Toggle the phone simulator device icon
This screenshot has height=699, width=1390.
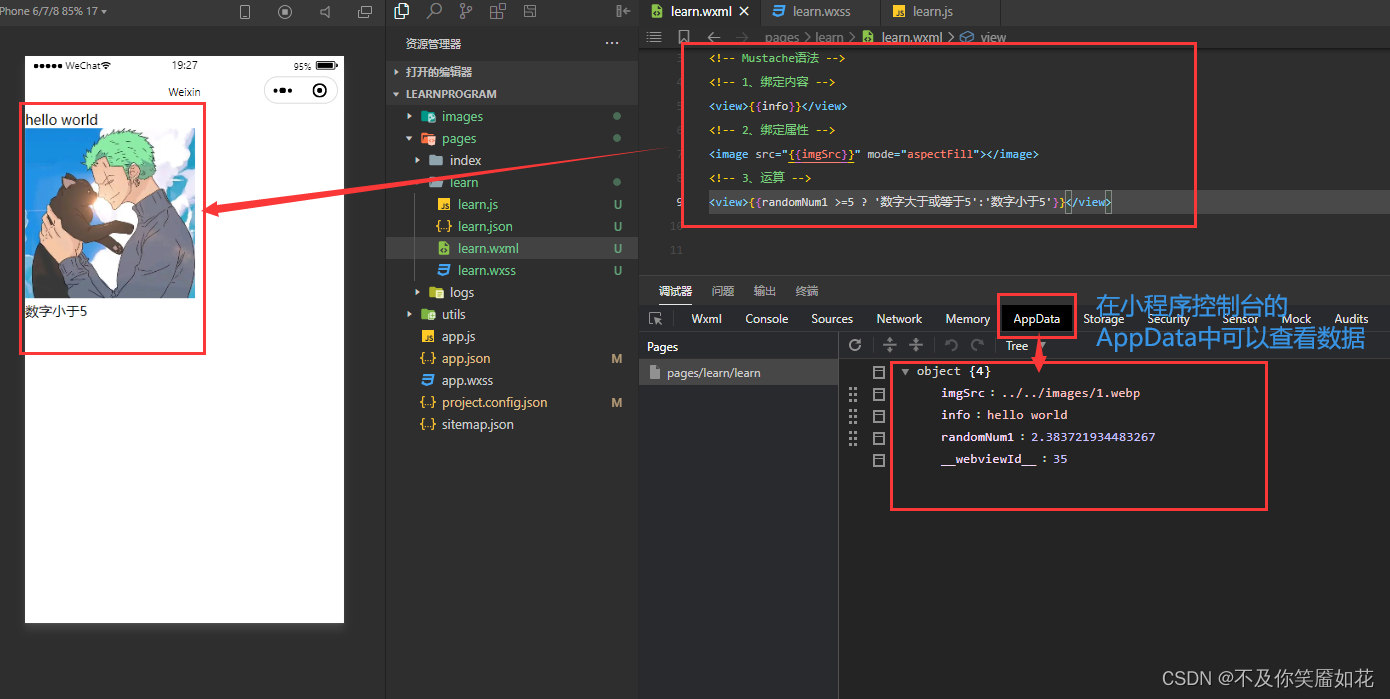(245, 12)
